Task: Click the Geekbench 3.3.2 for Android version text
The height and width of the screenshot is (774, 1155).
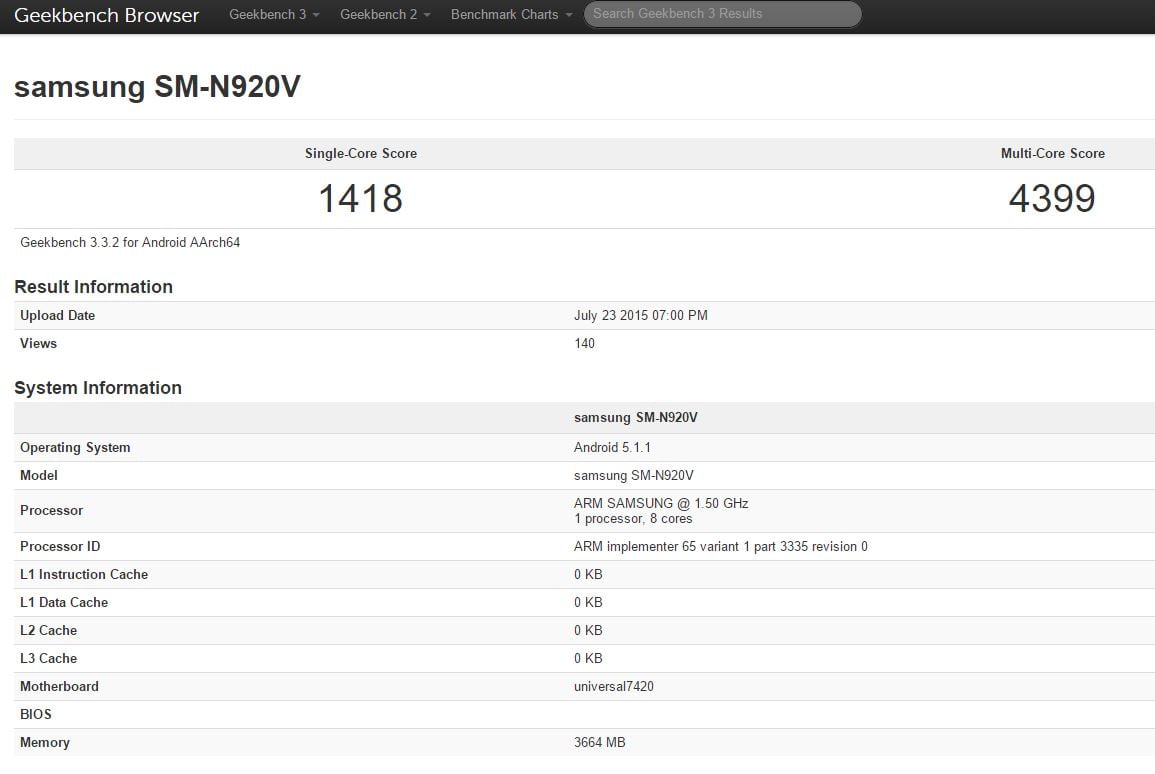Action: click(x=130, y=242)
